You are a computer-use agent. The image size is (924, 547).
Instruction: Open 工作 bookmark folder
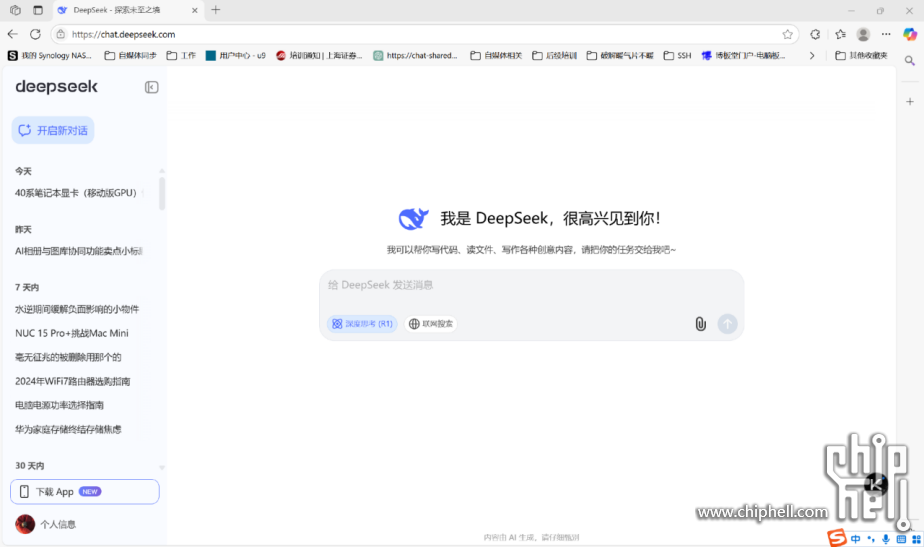coord(181,55)
